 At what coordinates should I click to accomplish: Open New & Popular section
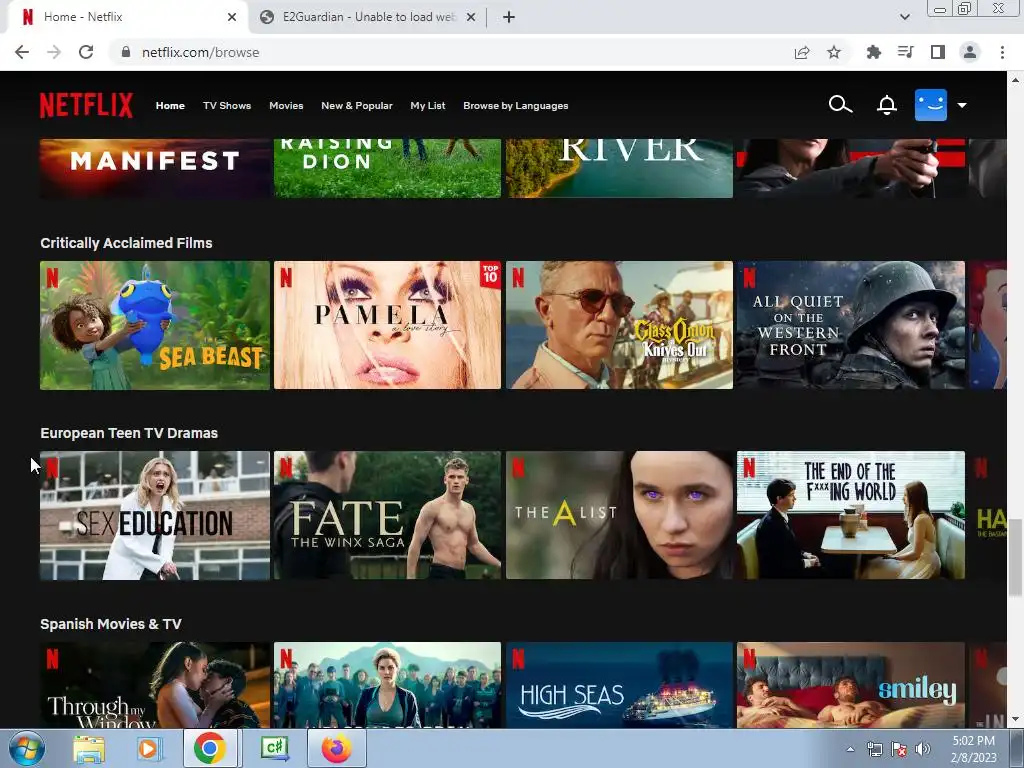tap(357, 105)
